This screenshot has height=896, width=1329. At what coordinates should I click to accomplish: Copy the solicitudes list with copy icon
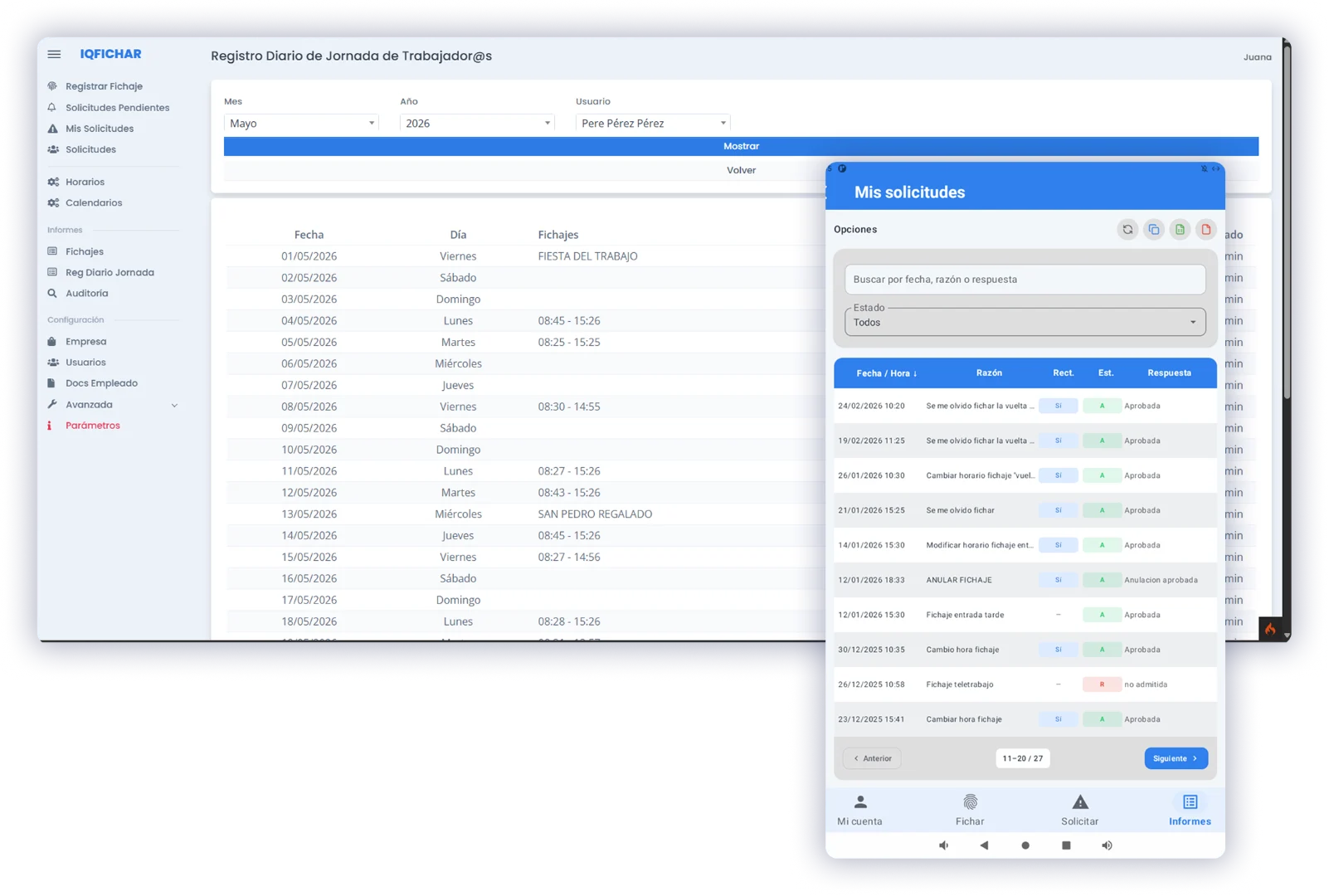tap(1154, 230)
